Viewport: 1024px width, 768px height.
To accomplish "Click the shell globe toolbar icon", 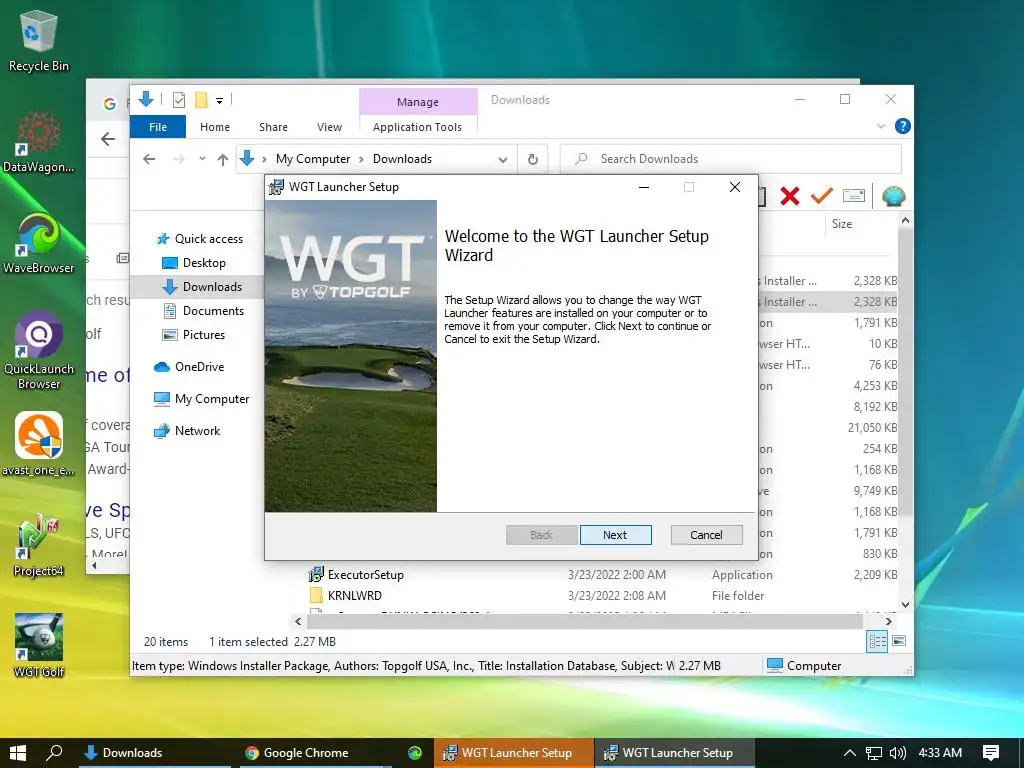I will (893, 195).
